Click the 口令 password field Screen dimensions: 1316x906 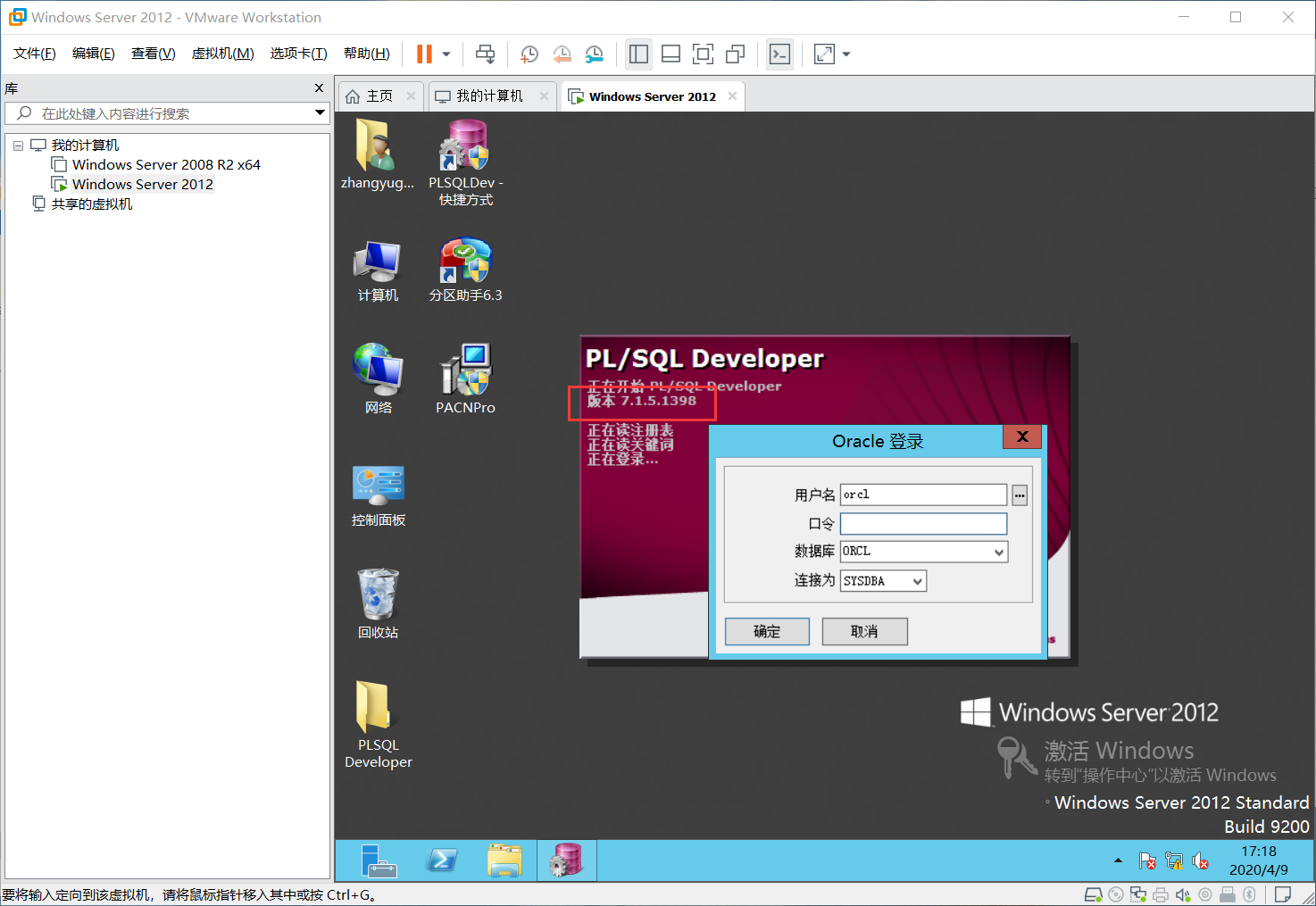(x=923, y=524)
